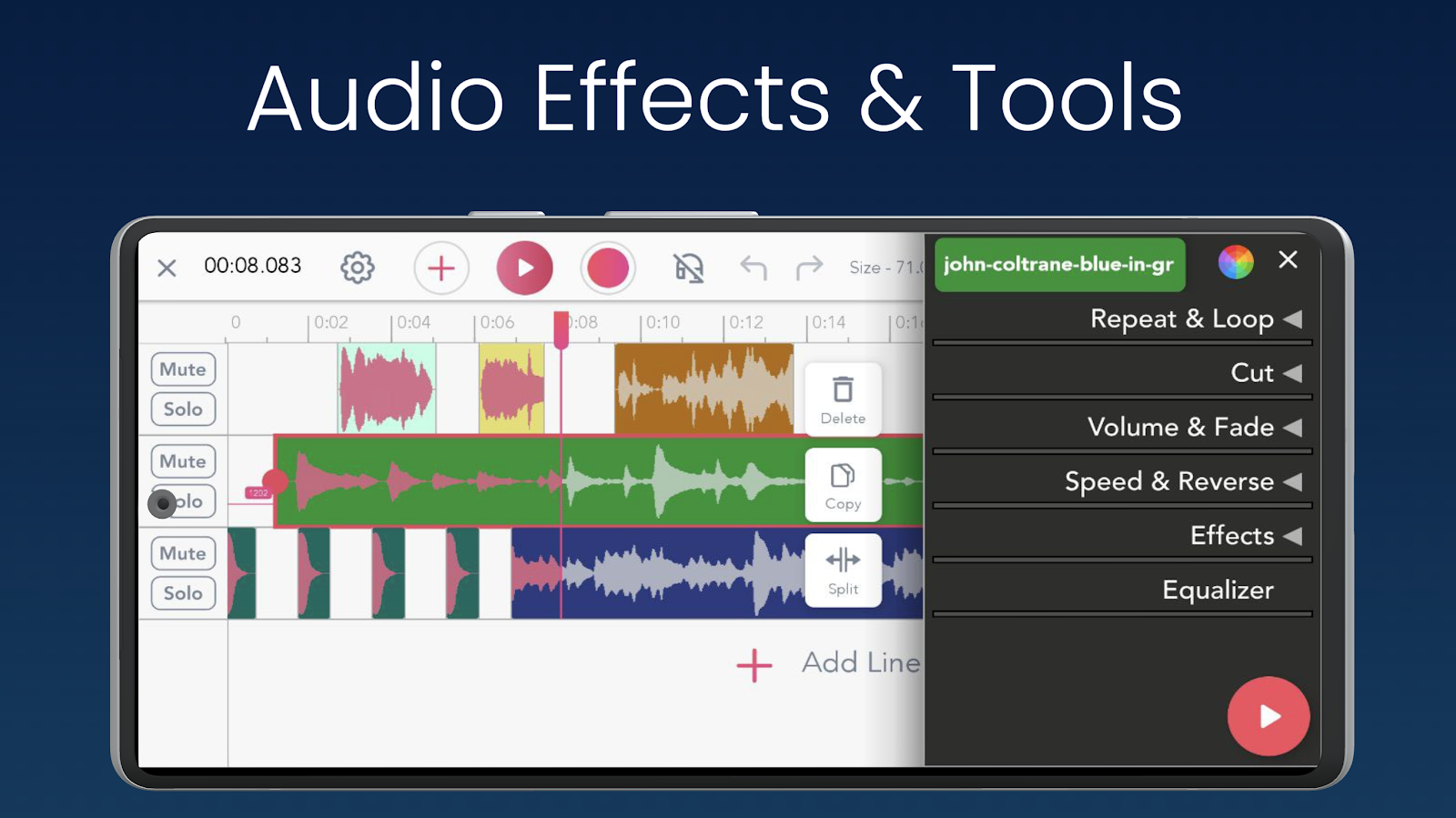This screenshot has width=1456, height=818.
Task: Open the clip color picker wheel
Action: 1236,262
